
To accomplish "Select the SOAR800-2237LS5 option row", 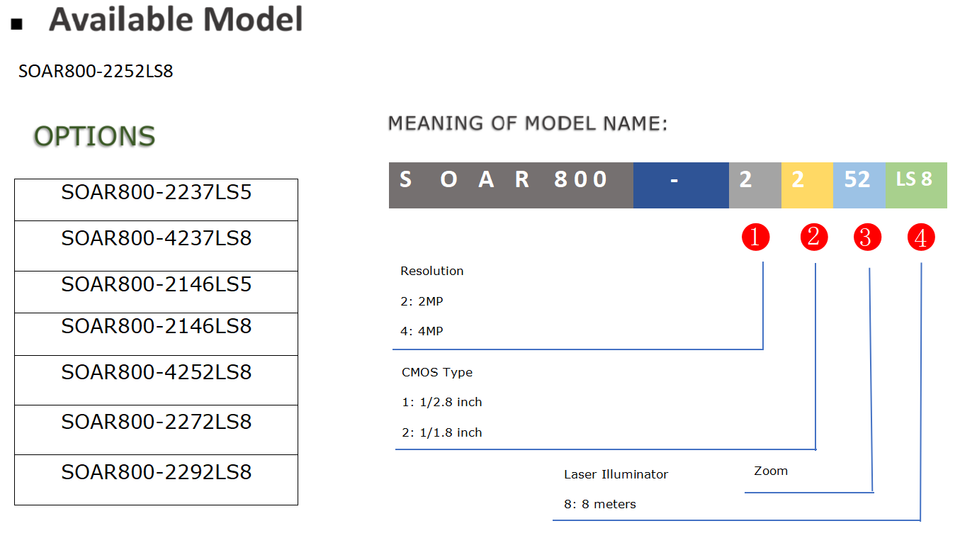I will tap(156, 194).
